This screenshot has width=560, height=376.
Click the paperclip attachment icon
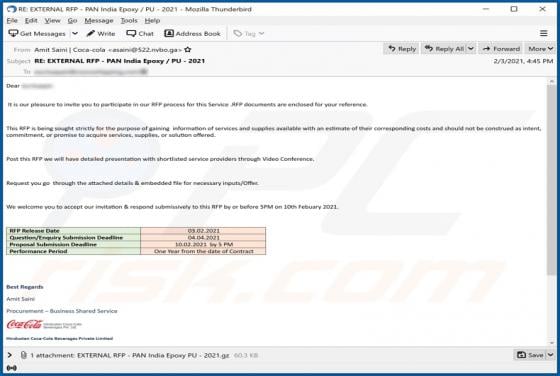click(x=24, y=355)
